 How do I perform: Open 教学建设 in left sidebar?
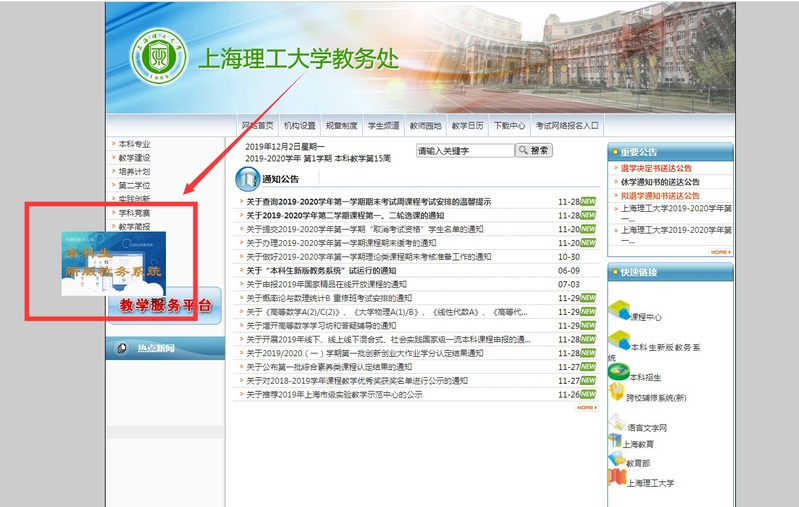134,158
